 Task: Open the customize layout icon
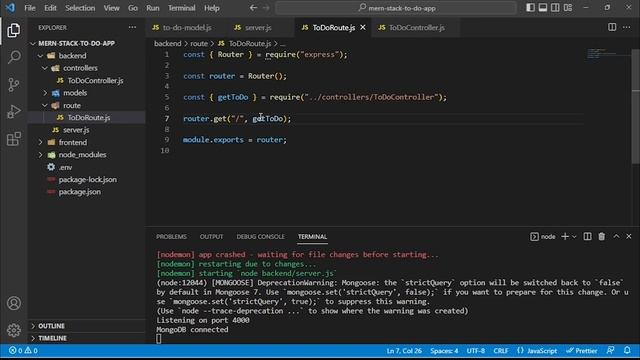coord(568,8)
